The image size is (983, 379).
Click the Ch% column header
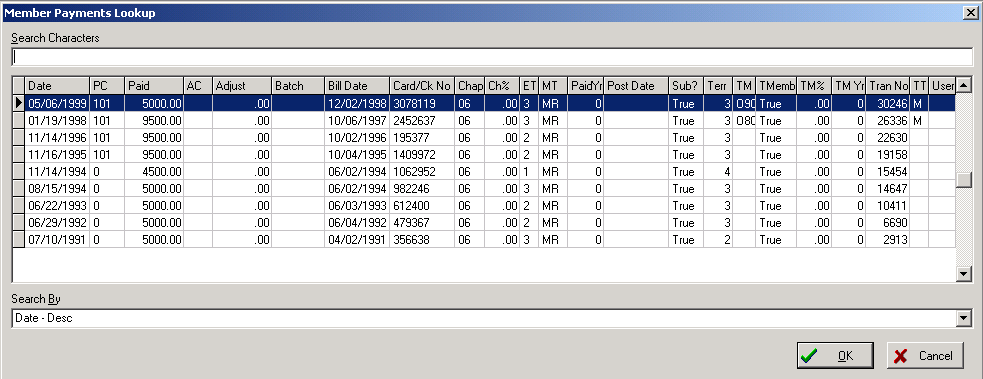[502, 86]
